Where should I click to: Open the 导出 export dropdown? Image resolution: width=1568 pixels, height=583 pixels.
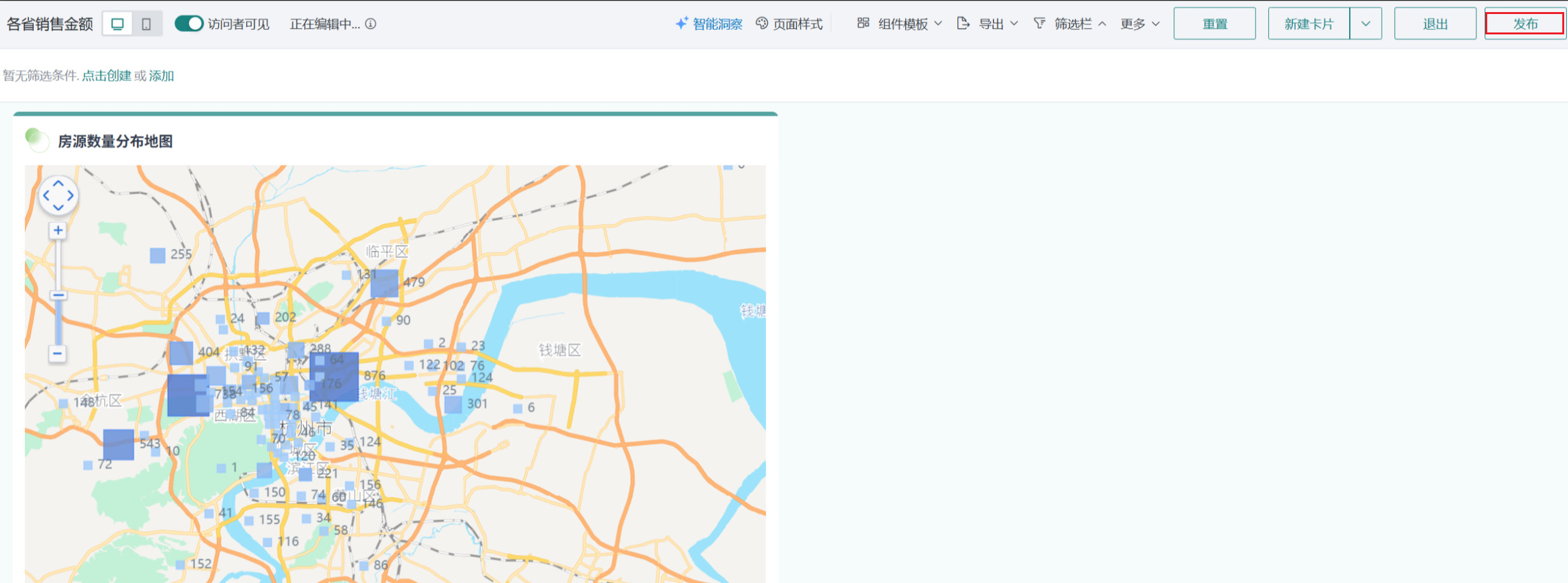pos(988,24)
